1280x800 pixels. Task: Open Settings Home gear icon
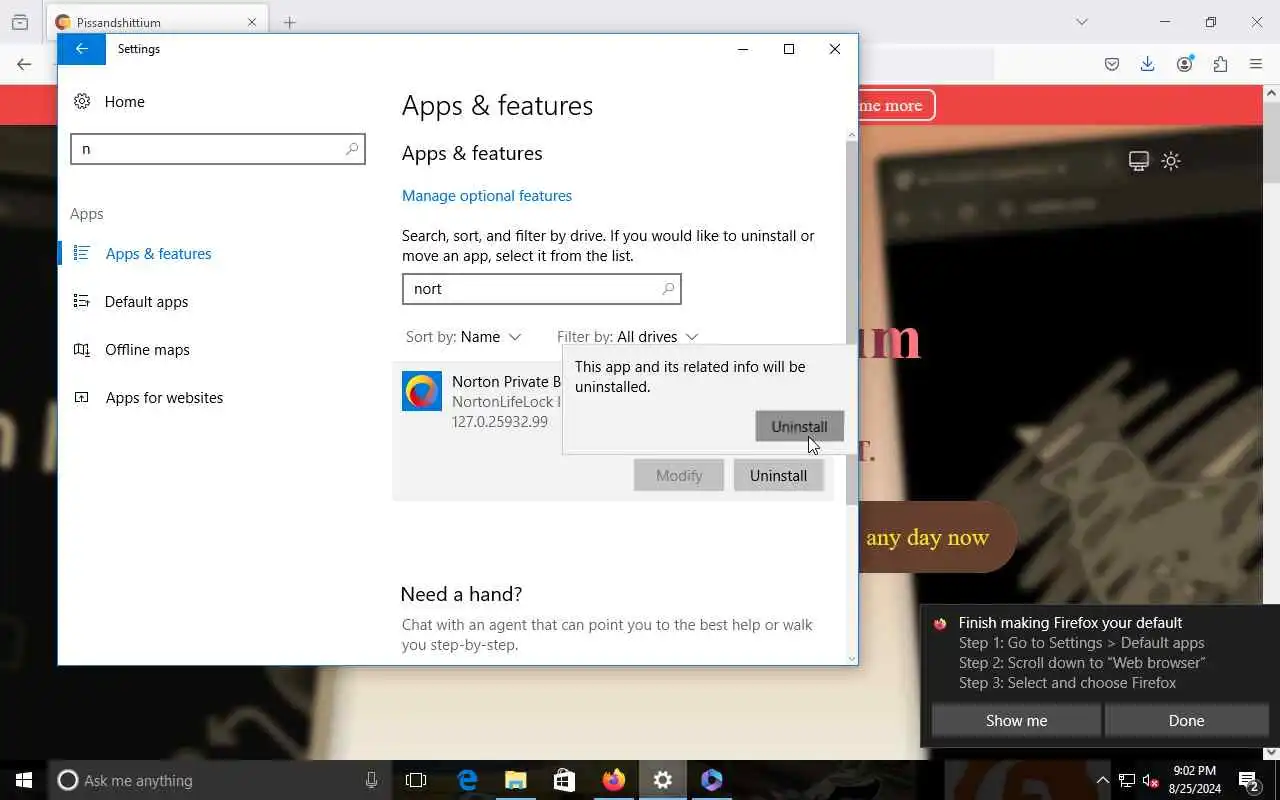pos(82,101)
